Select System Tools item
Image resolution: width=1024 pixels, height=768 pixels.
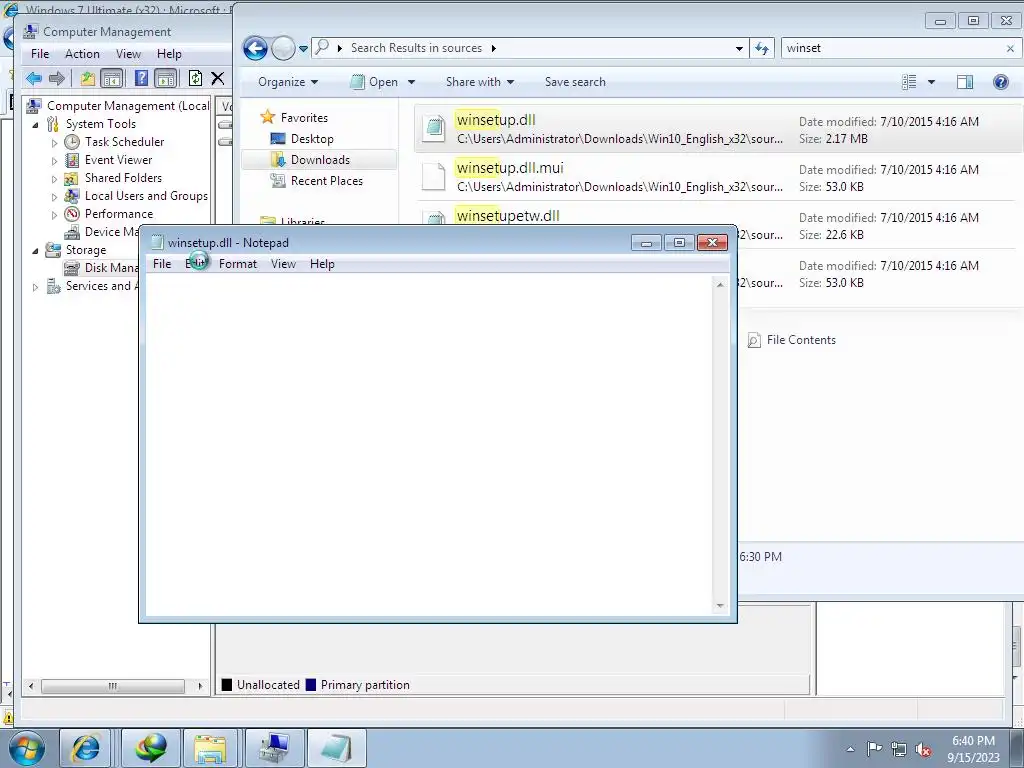tap(101, 124)
